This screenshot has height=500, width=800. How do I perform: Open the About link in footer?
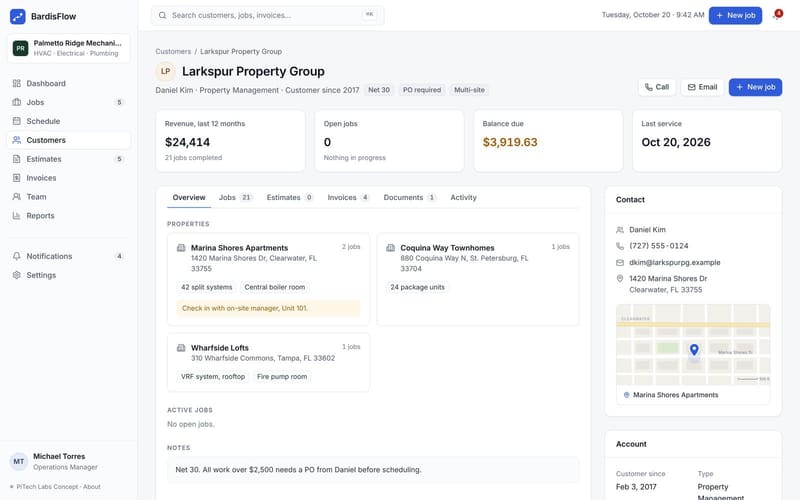tap(92, 487)
